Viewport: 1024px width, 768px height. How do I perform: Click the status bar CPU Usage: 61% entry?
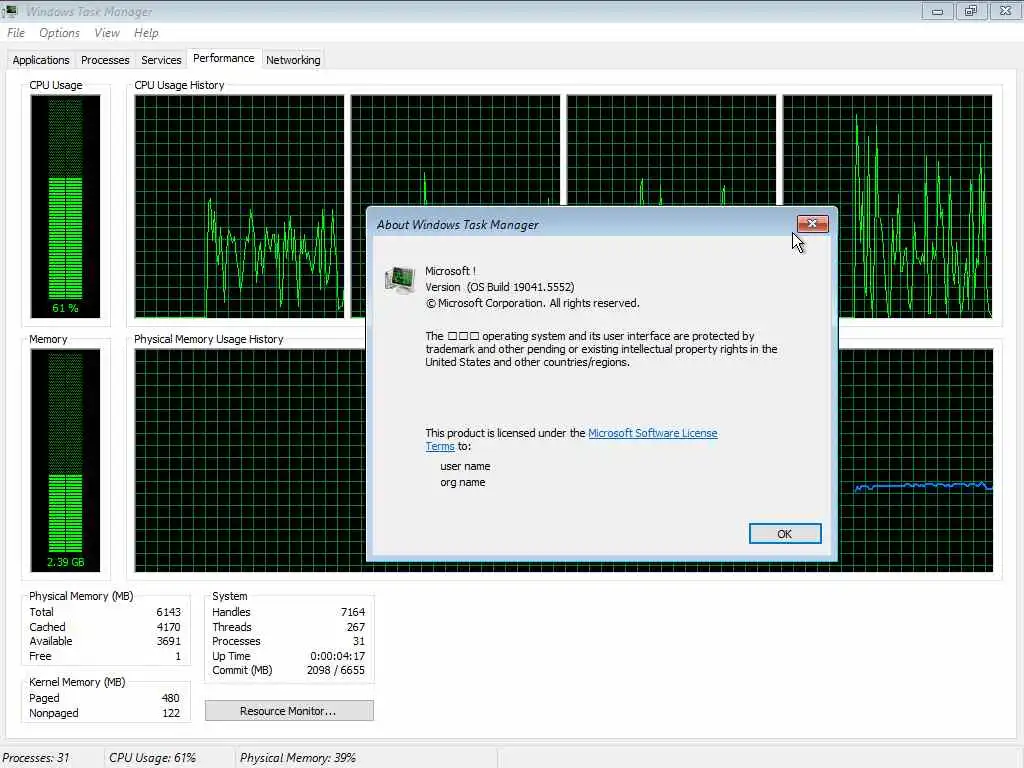point(152,758)
